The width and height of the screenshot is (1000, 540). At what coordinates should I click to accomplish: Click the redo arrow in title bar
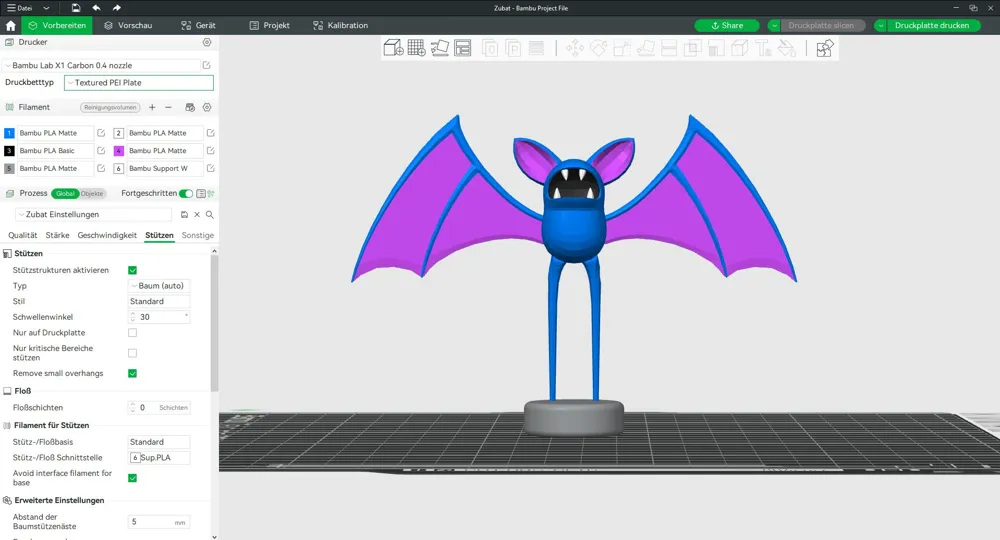point(116,8)
